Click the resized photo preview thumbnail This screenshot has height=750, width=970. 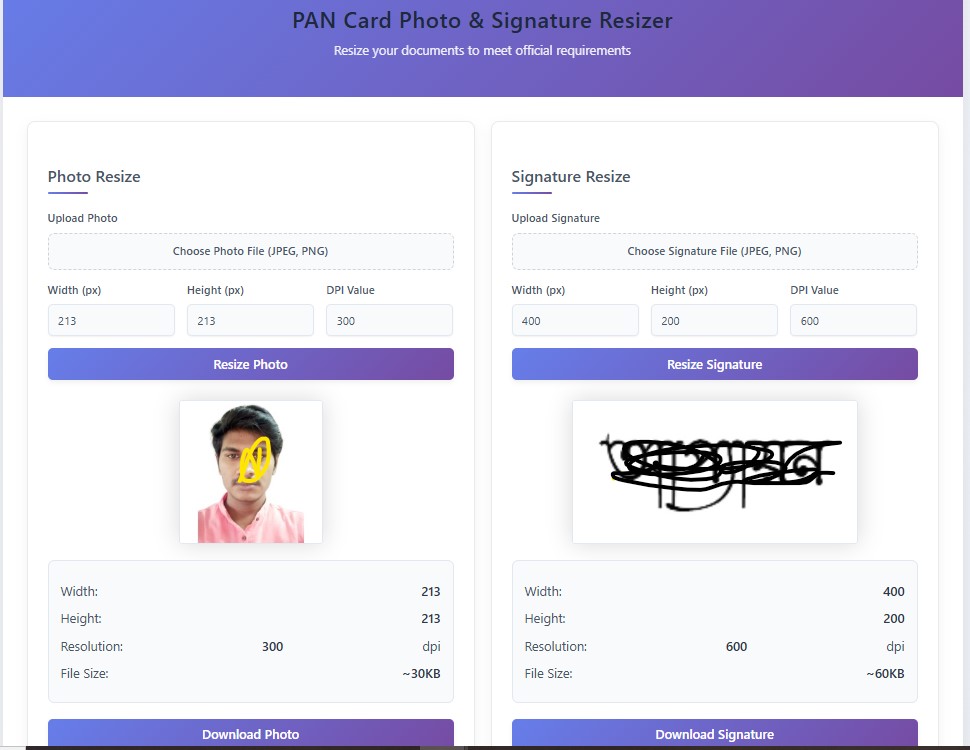click(x=251, y=472)
